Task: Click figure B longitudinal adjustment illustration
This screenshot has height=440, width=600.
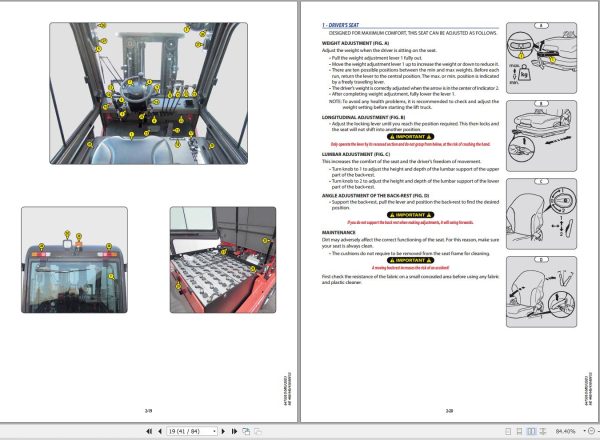Action: pyautogui.click(x=541, y=136)
